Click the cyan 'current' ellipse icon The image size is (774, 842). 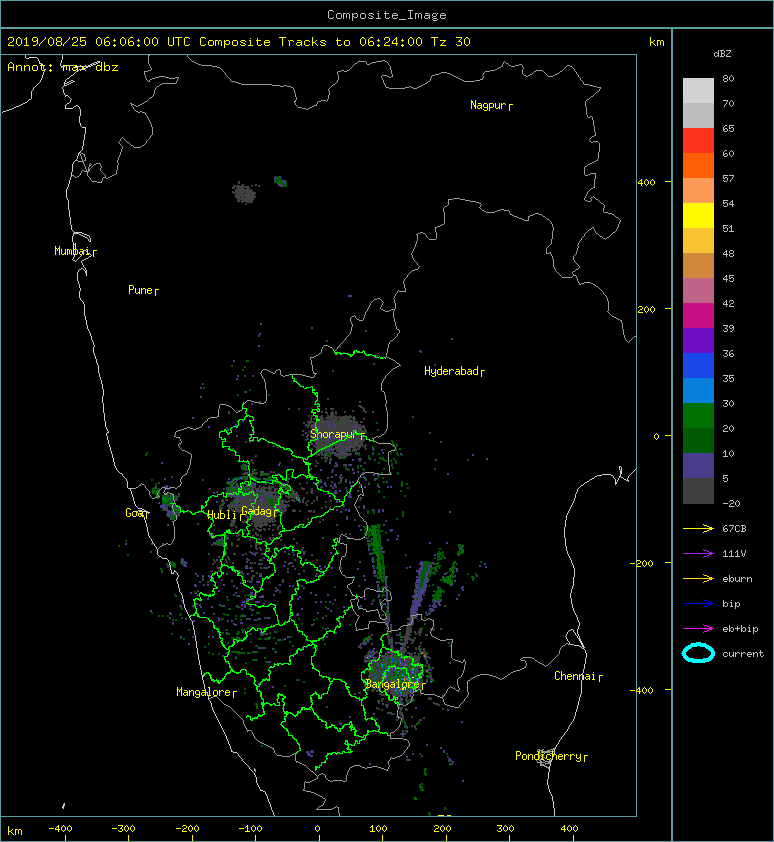pyautogui.click(x=698, y=653)
